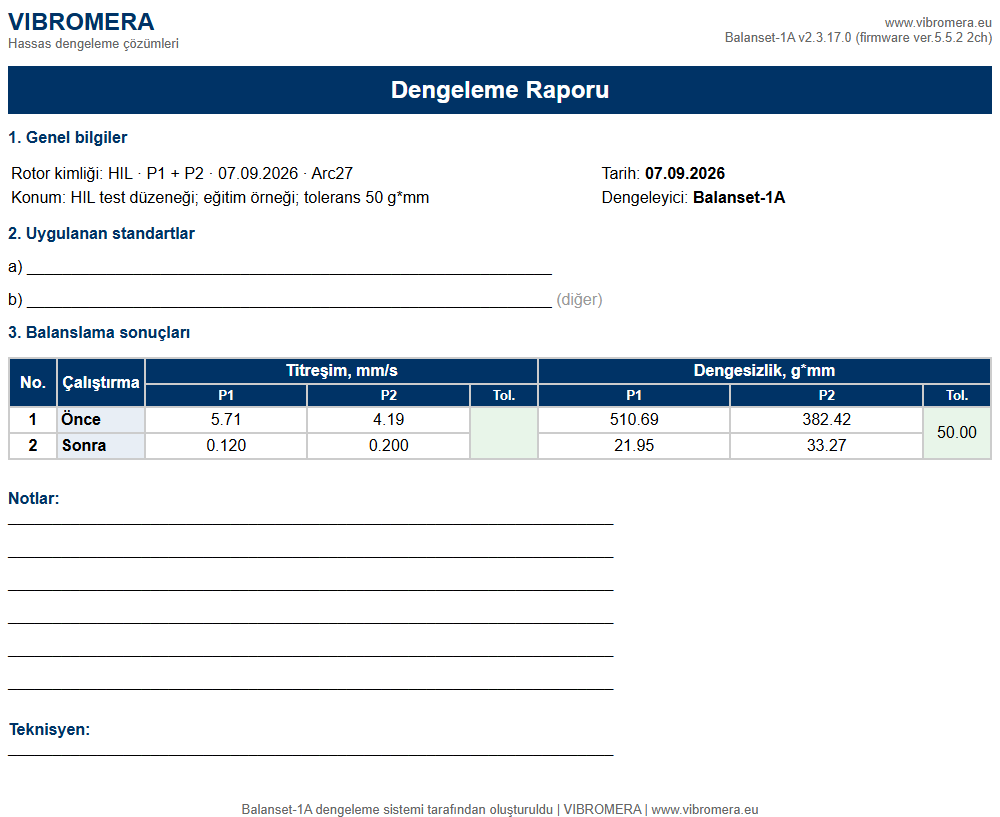
Task: Click the Rotor kimliği line text
Action: 182,173
